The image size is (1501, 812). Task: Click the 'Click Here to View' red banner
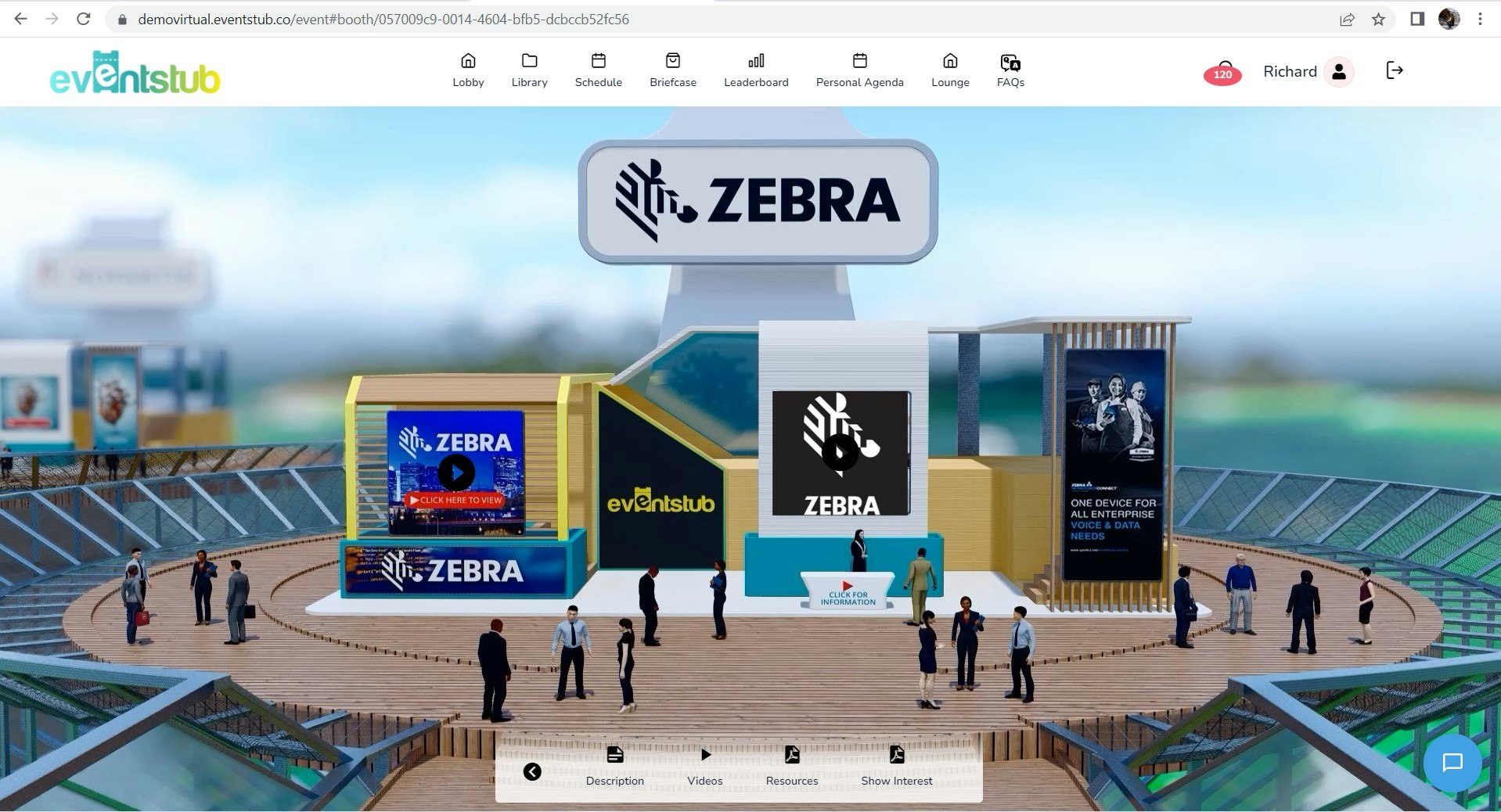click(456, 500)
